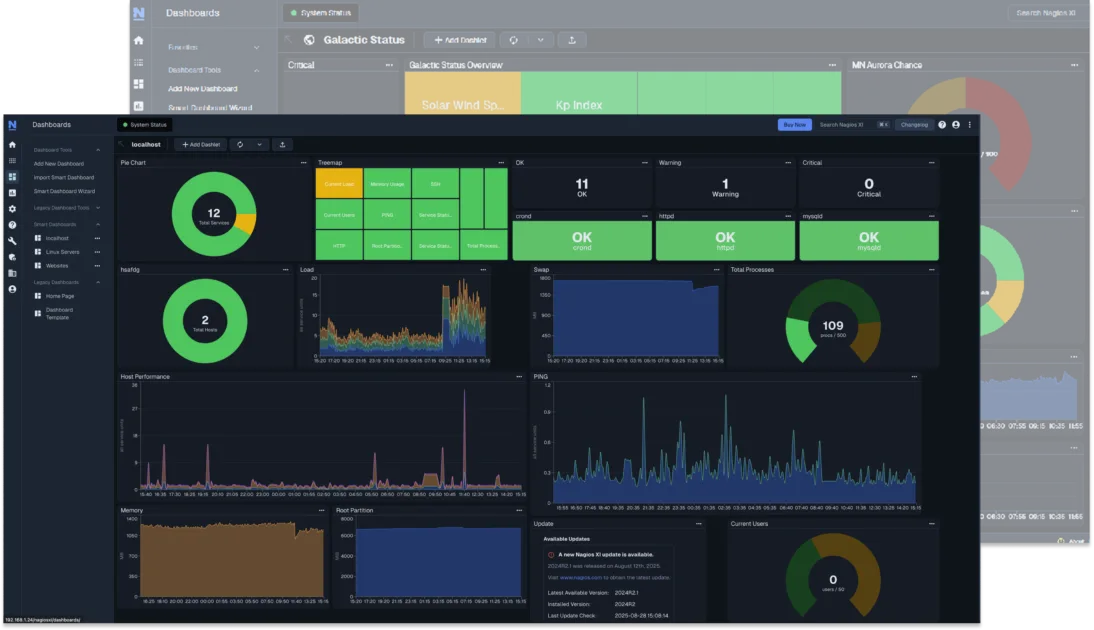The width and height of the screenshot is (1094, 630).
Task: Select the Home icon in the left sidebar
Action: pos(13,145)
